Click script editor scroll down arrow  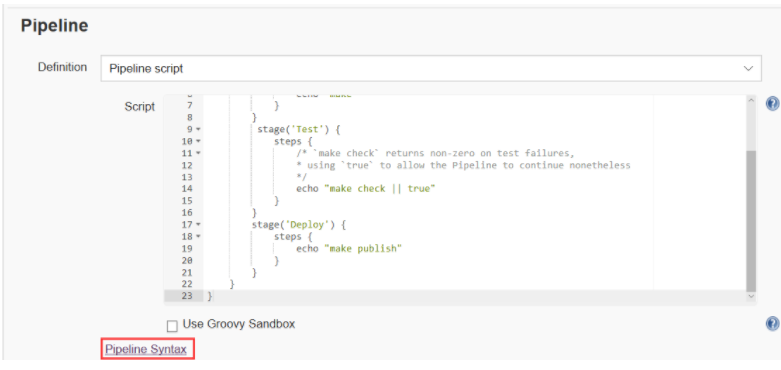tap(751, 296)
